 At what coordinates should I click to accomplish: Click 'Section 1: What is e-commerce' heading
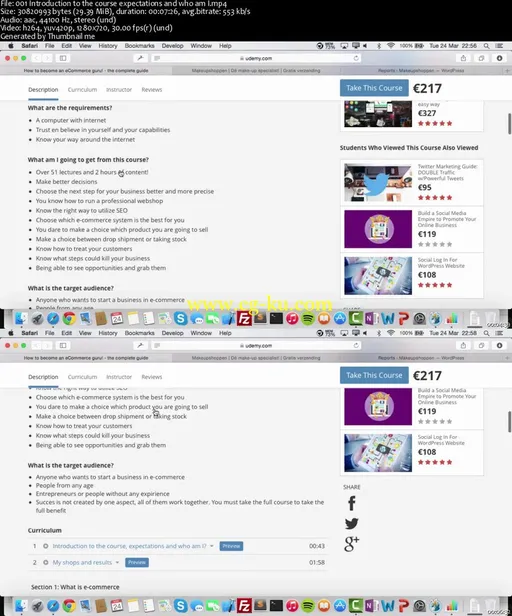[75, 587]
